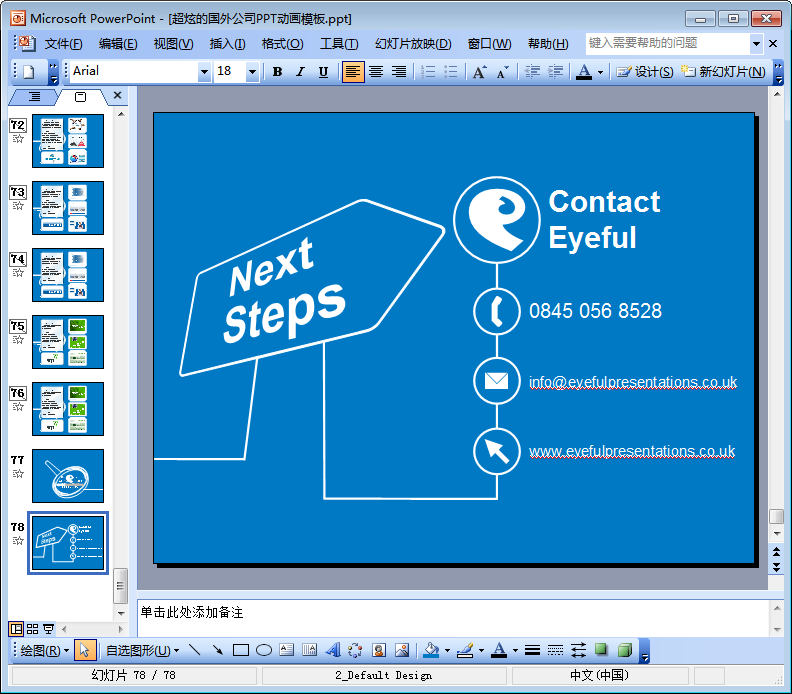This screenshot has width=792, height=694.
Task: Open the 设计(S) design pane
Action: pyautogui.click(x=645, y=72)
